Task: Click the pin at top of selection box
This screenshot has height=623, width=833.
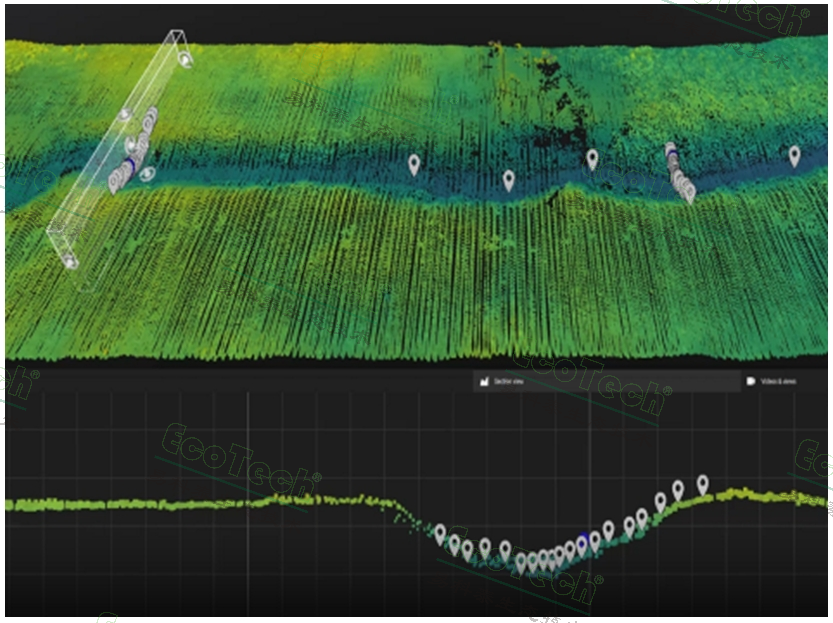Action: pyautogui.click(x=185, y=59)
